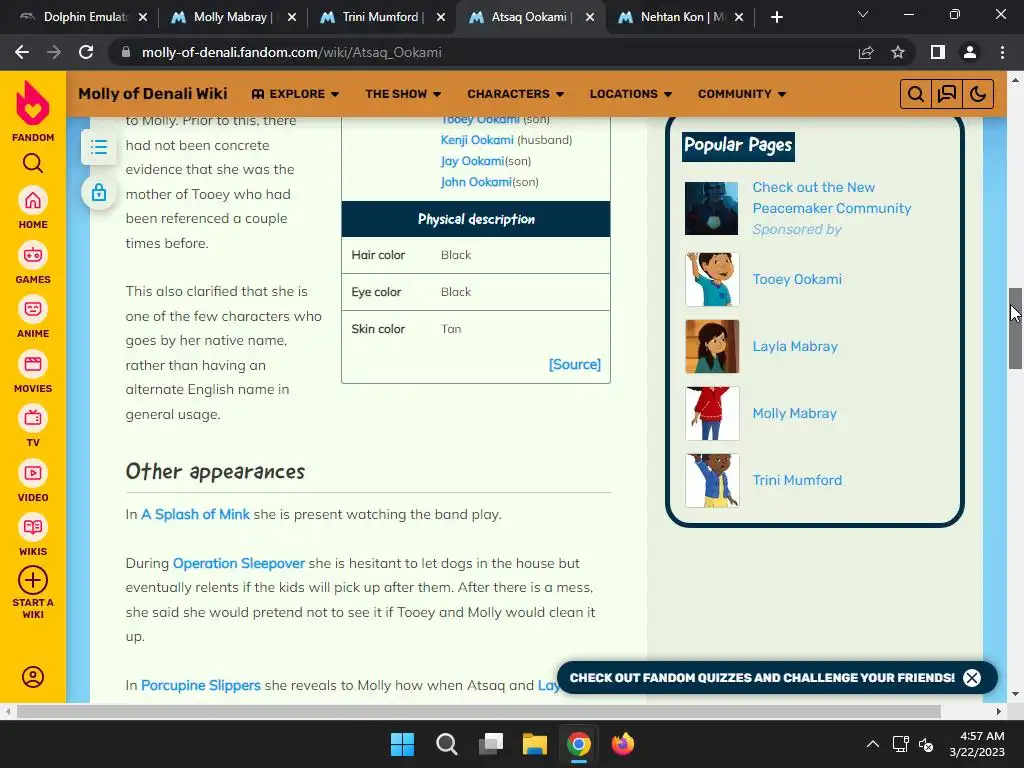Open the Fandom logo home link
1024x768 pixels.
33,110
